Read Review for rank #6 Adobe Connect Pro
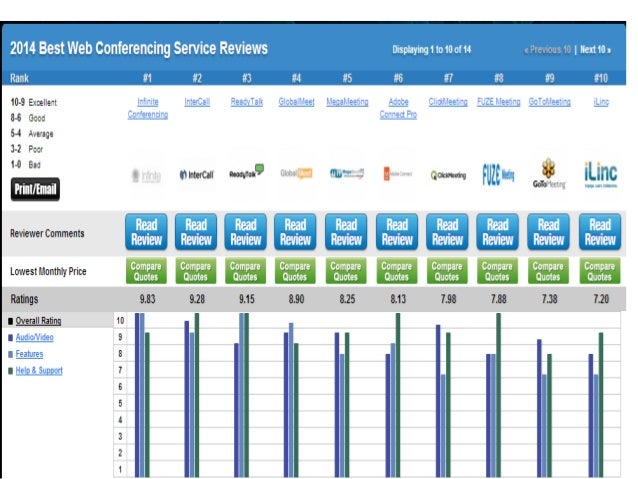 click(397, 232)
